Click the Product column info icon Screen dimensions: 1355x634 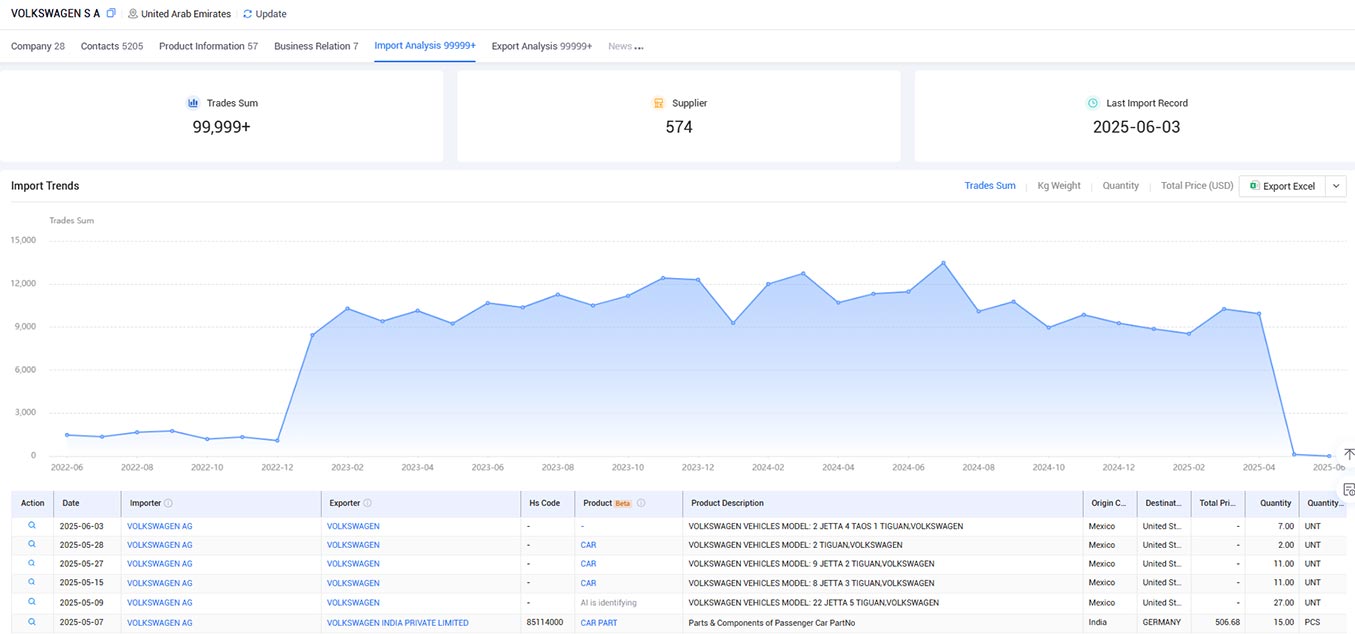click(x=641, y=503)
